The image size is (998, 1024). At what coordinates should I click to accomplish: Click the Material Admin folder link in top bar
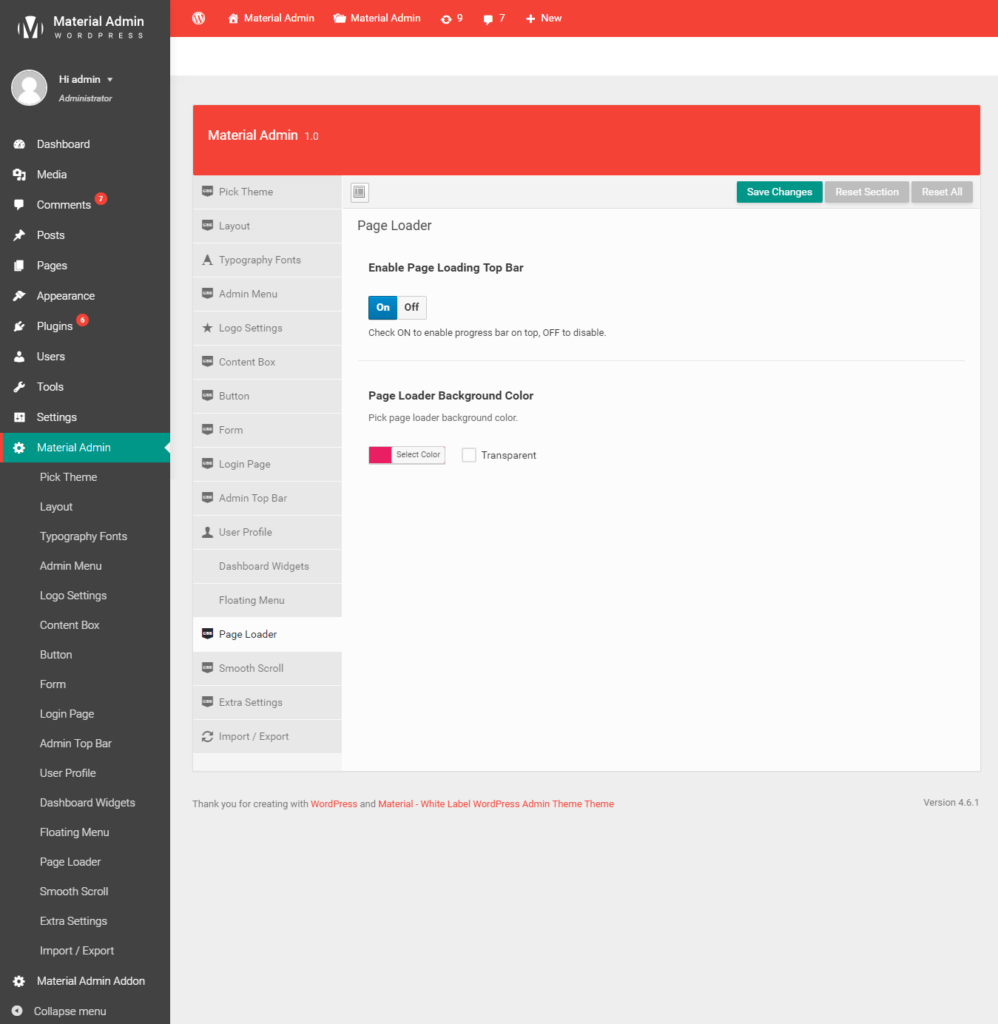coord(377,18)
